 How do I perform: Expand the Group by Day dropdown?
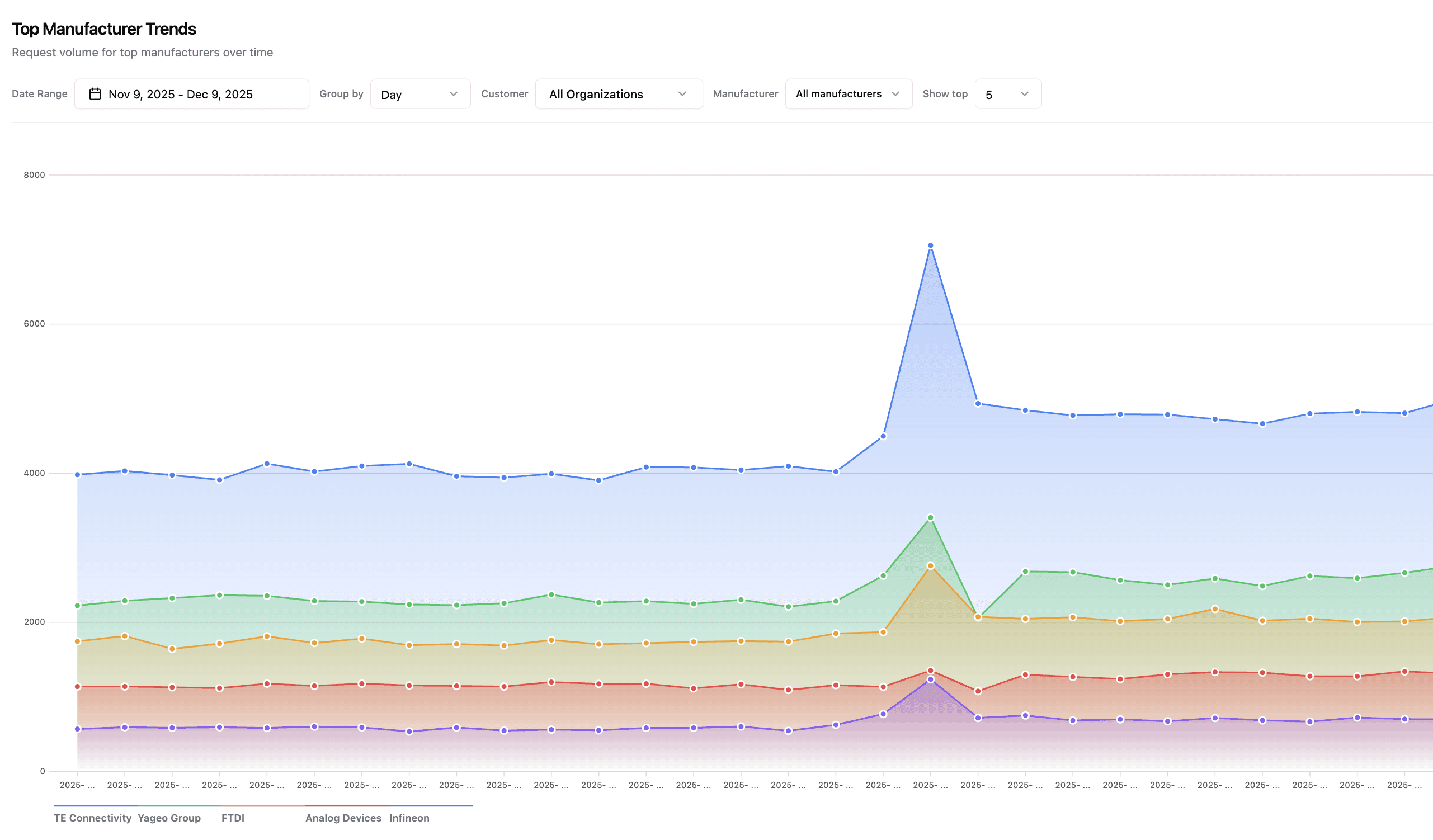[419, 95]
